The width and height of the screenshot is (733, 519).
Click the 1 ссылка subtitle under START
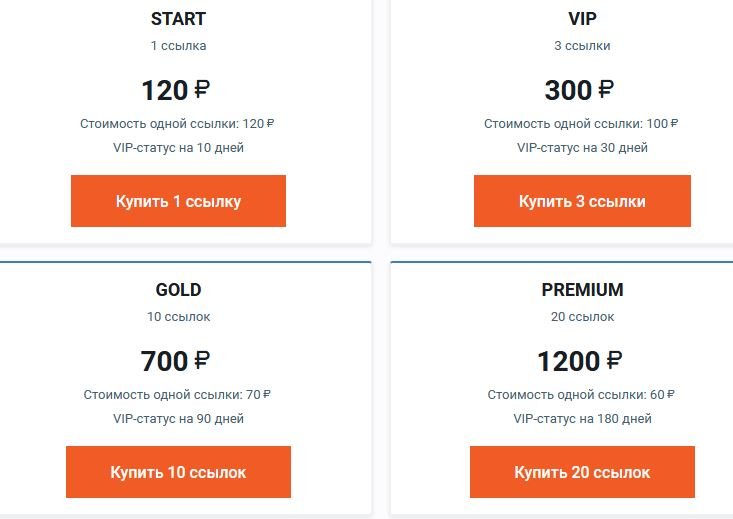click(178, 46)
